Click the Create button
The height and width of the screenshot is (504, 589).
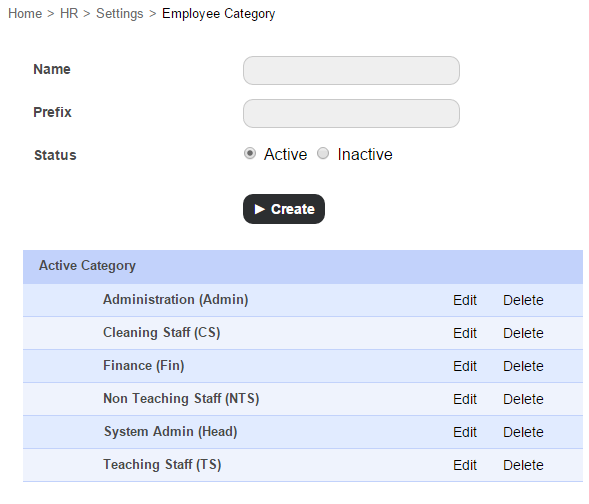(x=284, y=209)
